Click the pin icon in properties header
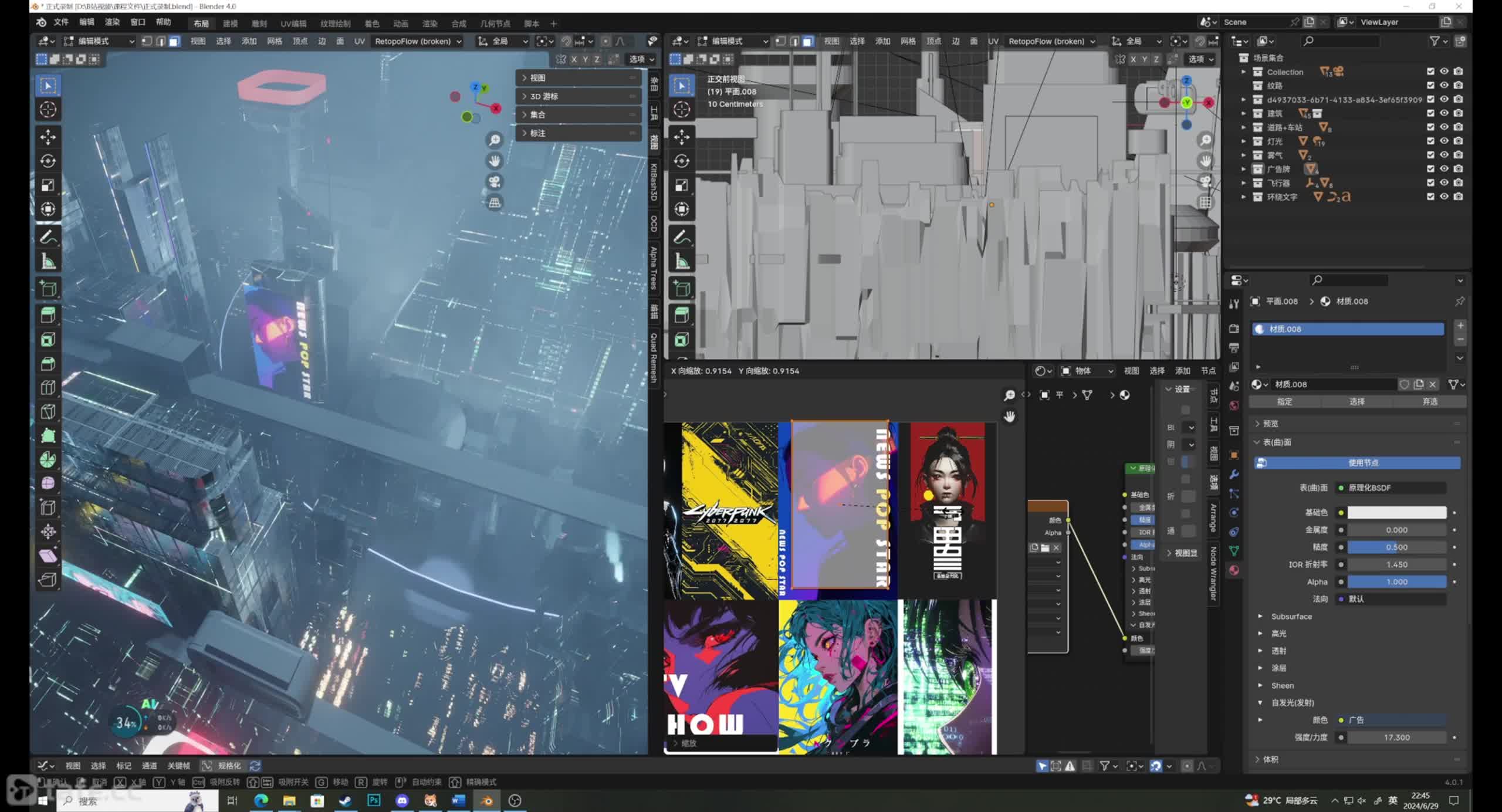The height and width of the screenshot is (812, 1502). (x=1459, y=301)
